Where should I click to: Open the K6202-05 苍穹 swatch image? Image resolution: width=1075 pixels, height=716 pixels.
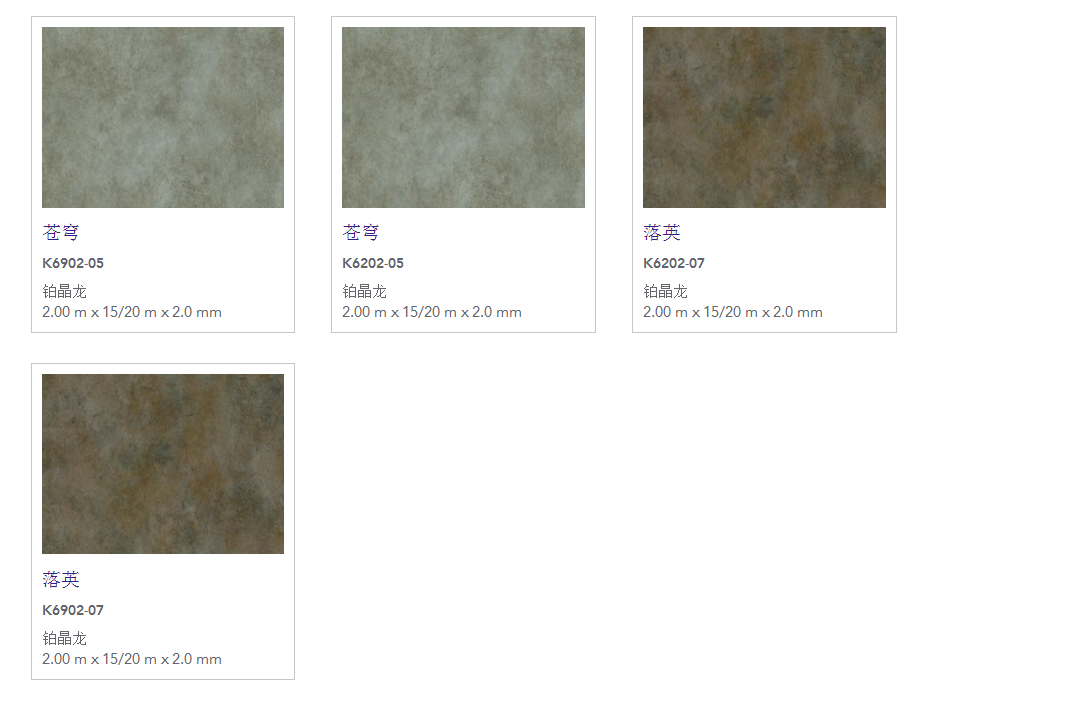click(x=463, y=117)
